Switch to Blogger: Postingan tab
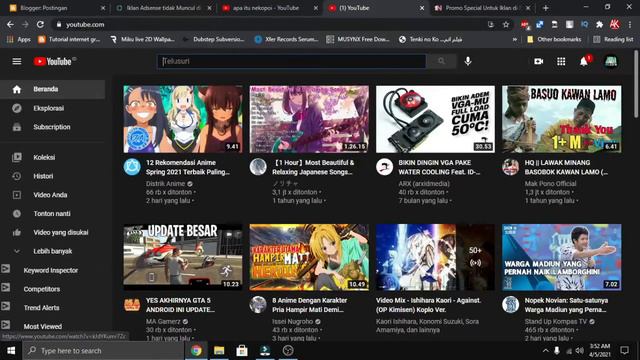The height and width of the screenshot is (360, 640). (x=56, y=8)
